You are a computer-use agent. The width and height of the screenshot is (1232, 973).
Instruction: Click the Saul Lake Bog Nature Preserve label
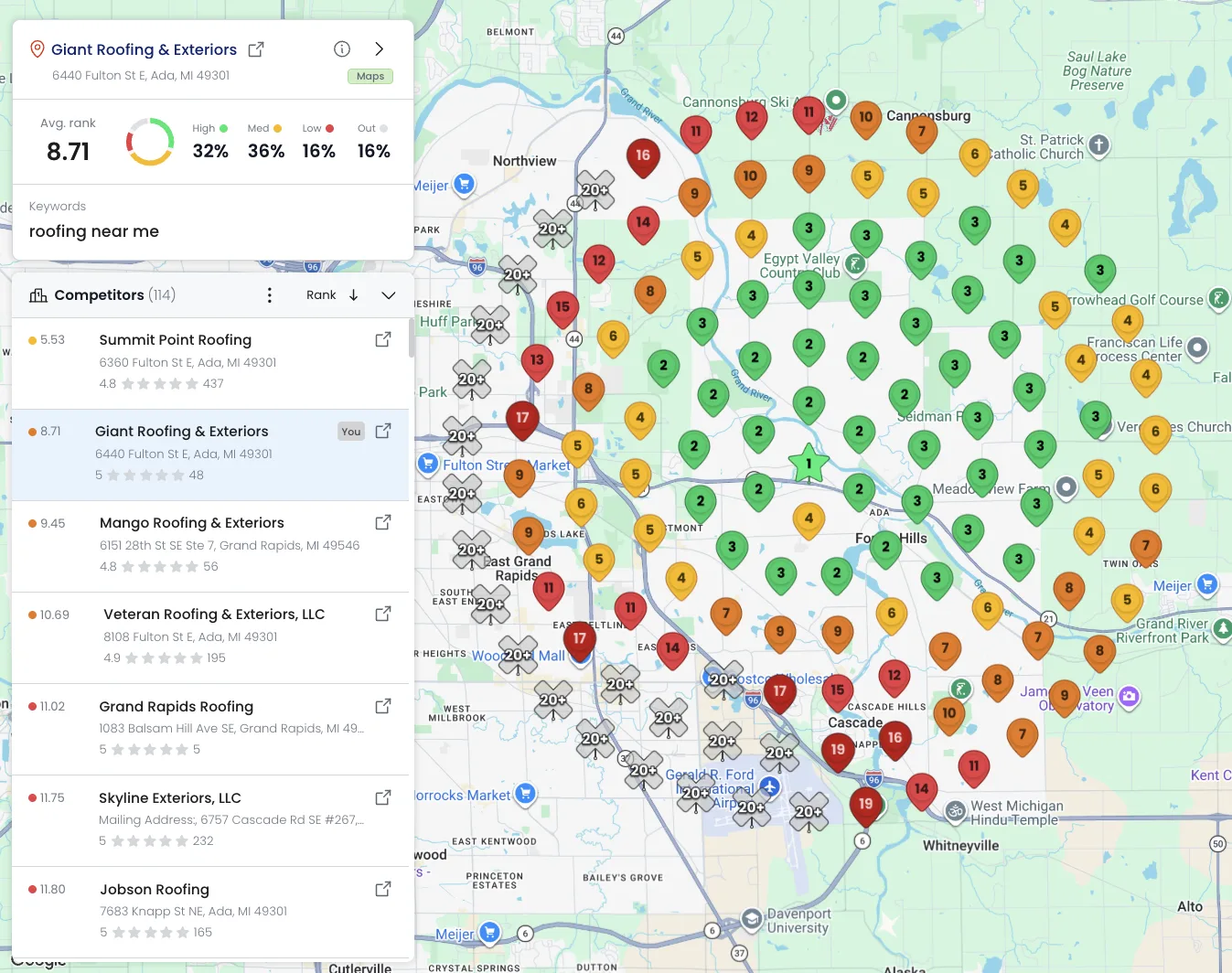pos(1097,70)
